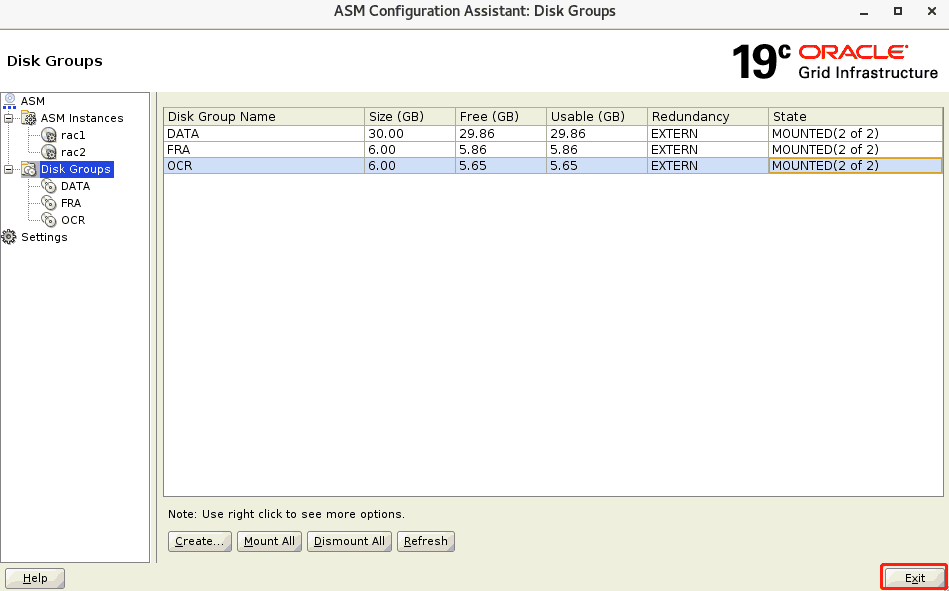Click the 5.65 Usable cell of OCR

pyautogui.click(x=597, y=165)
